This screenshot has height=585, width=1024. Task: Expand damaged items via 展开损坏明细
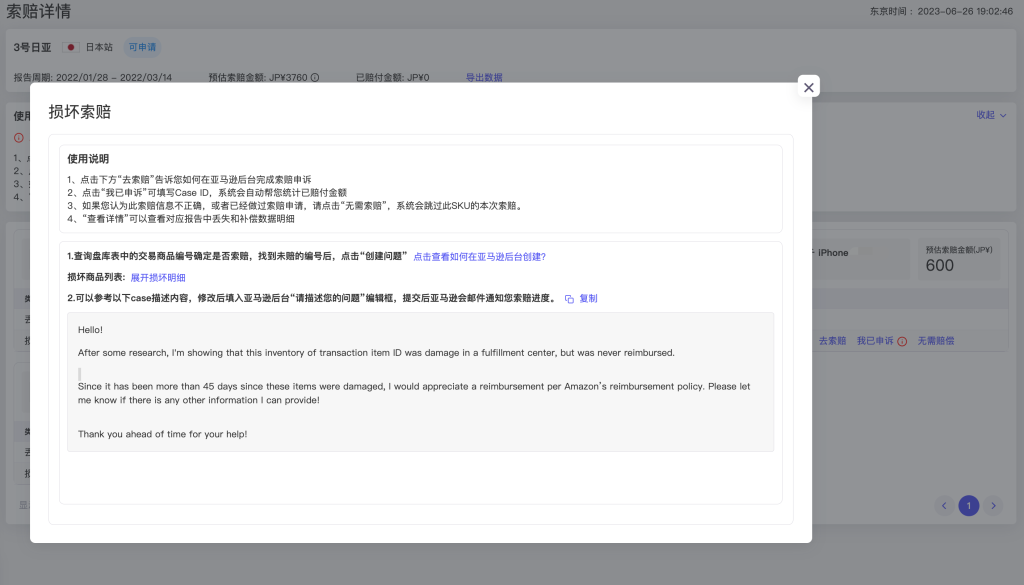158,277
